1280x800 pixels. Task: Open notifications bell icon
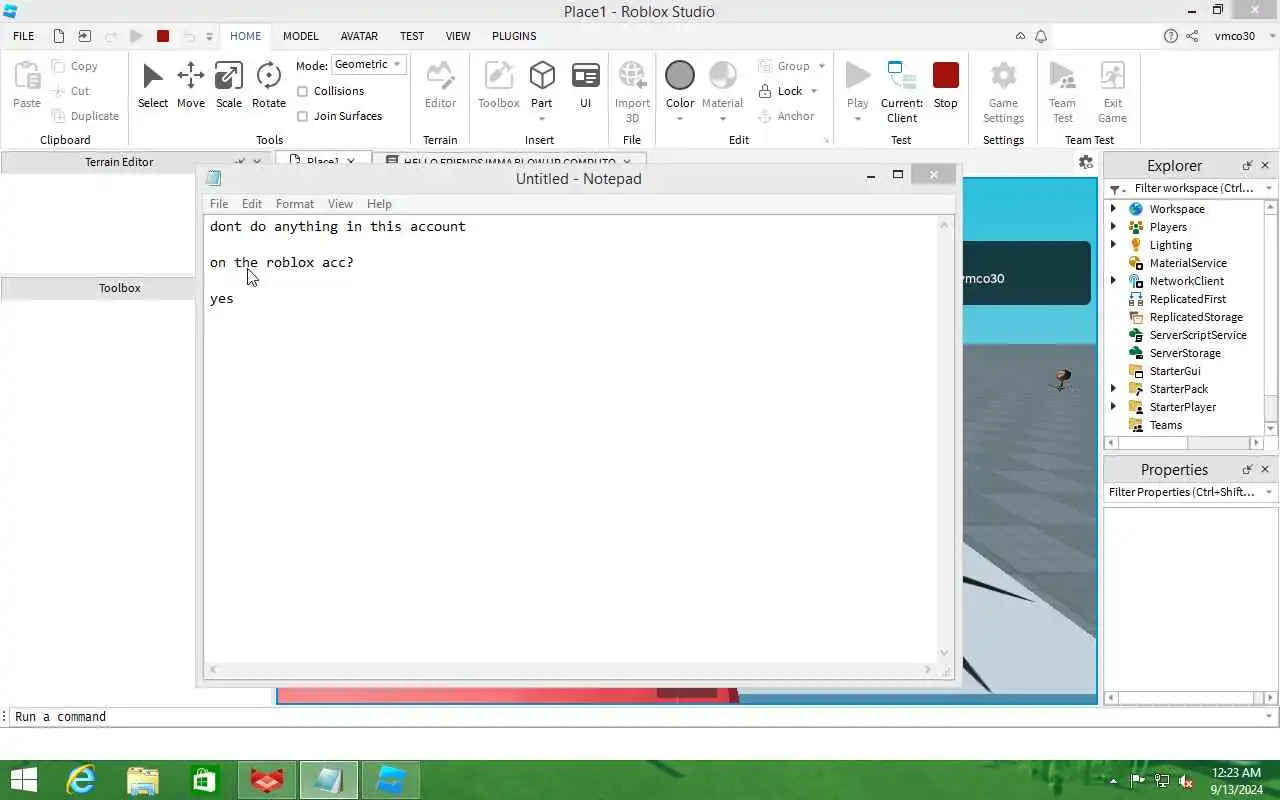[1041, 36]
